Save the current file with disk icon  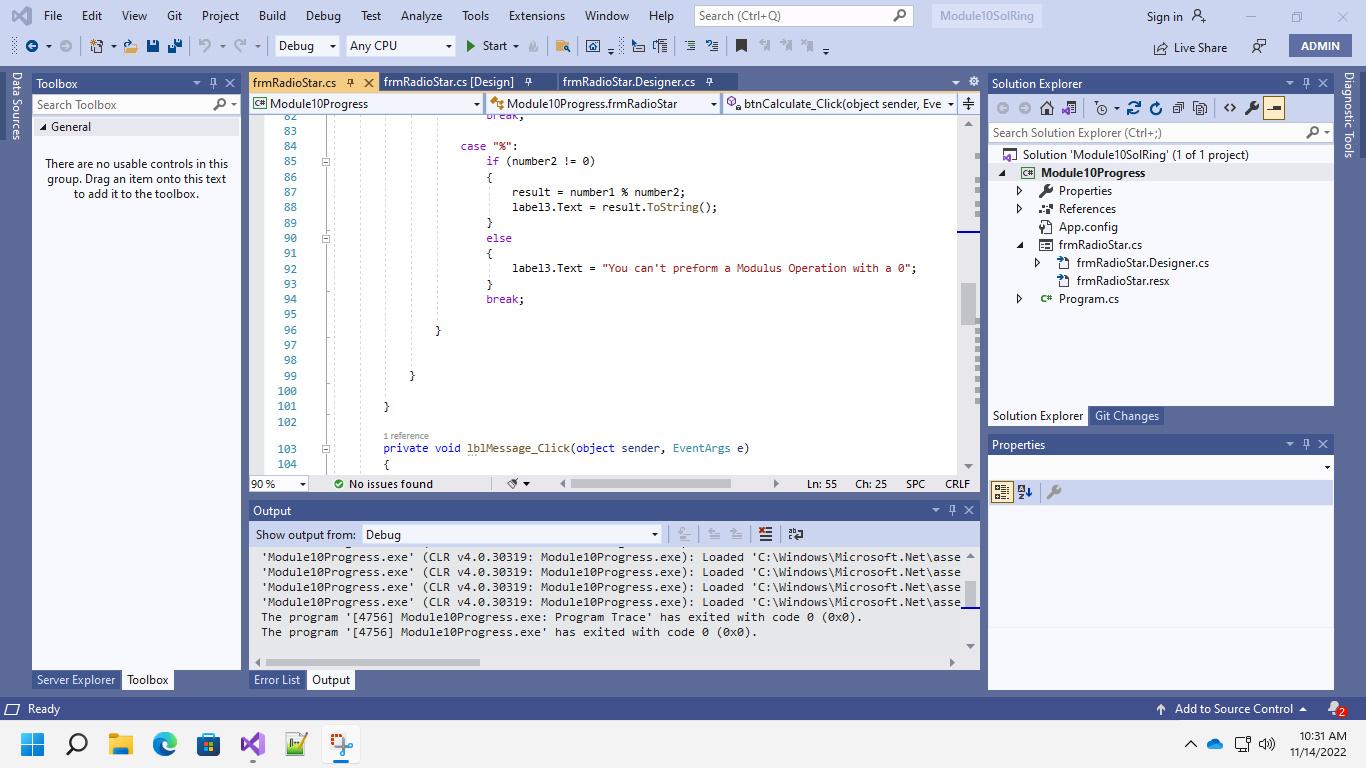pyautogui.click(x=153, y=46)
